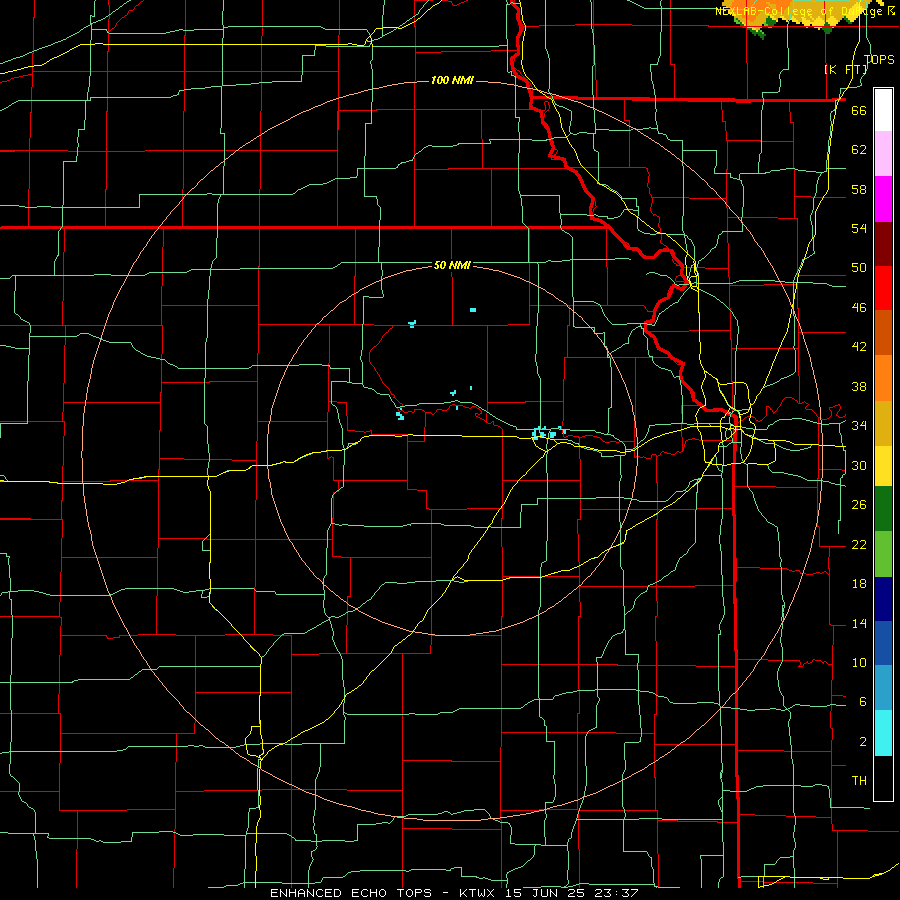The width and height of the screenshot is (900, 900).
Task: Click the '46' scale value
Action: pyautogui.click(x=859, y=308)
